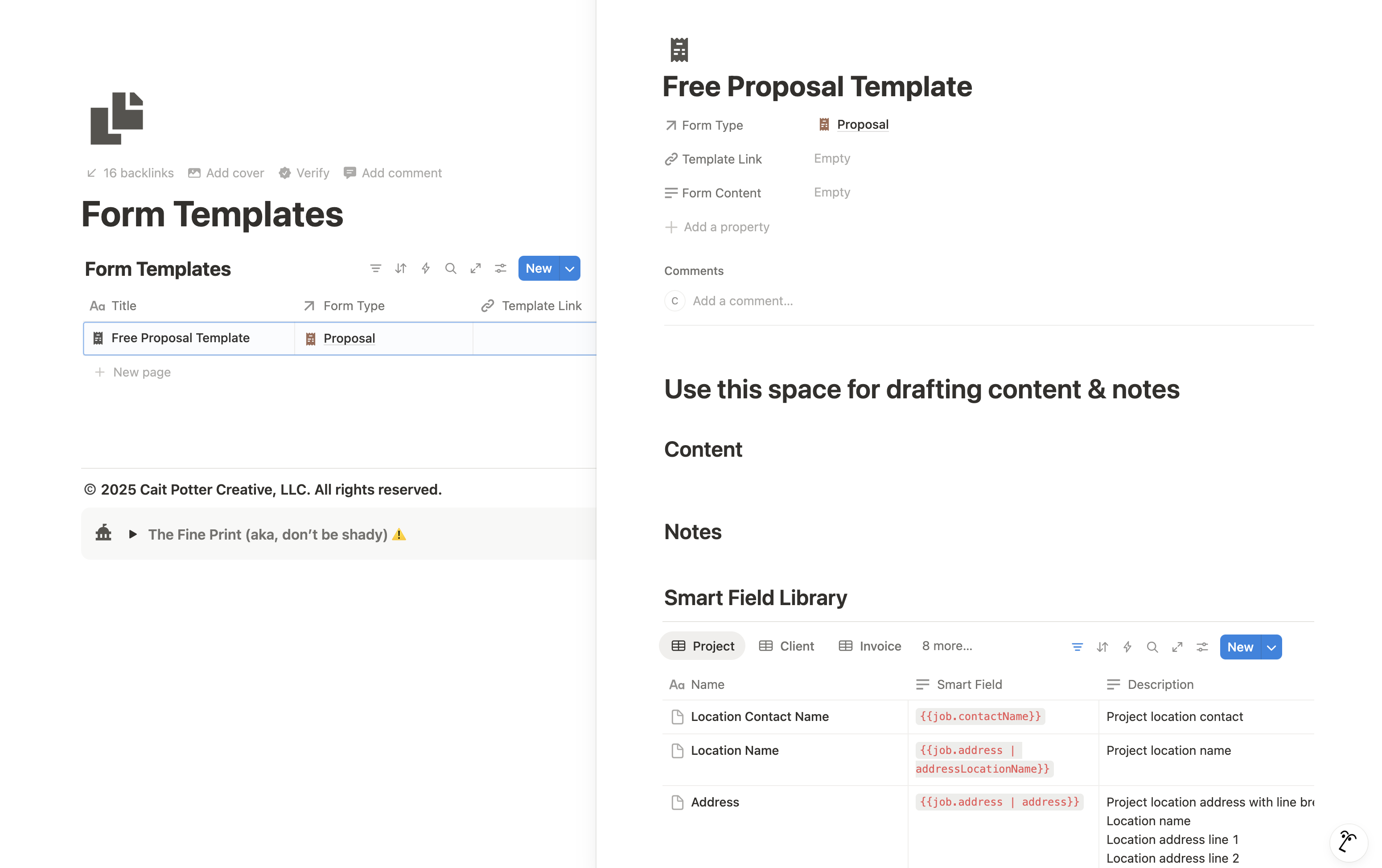Click automations lightning icon in Form Templates

(426, 269)
